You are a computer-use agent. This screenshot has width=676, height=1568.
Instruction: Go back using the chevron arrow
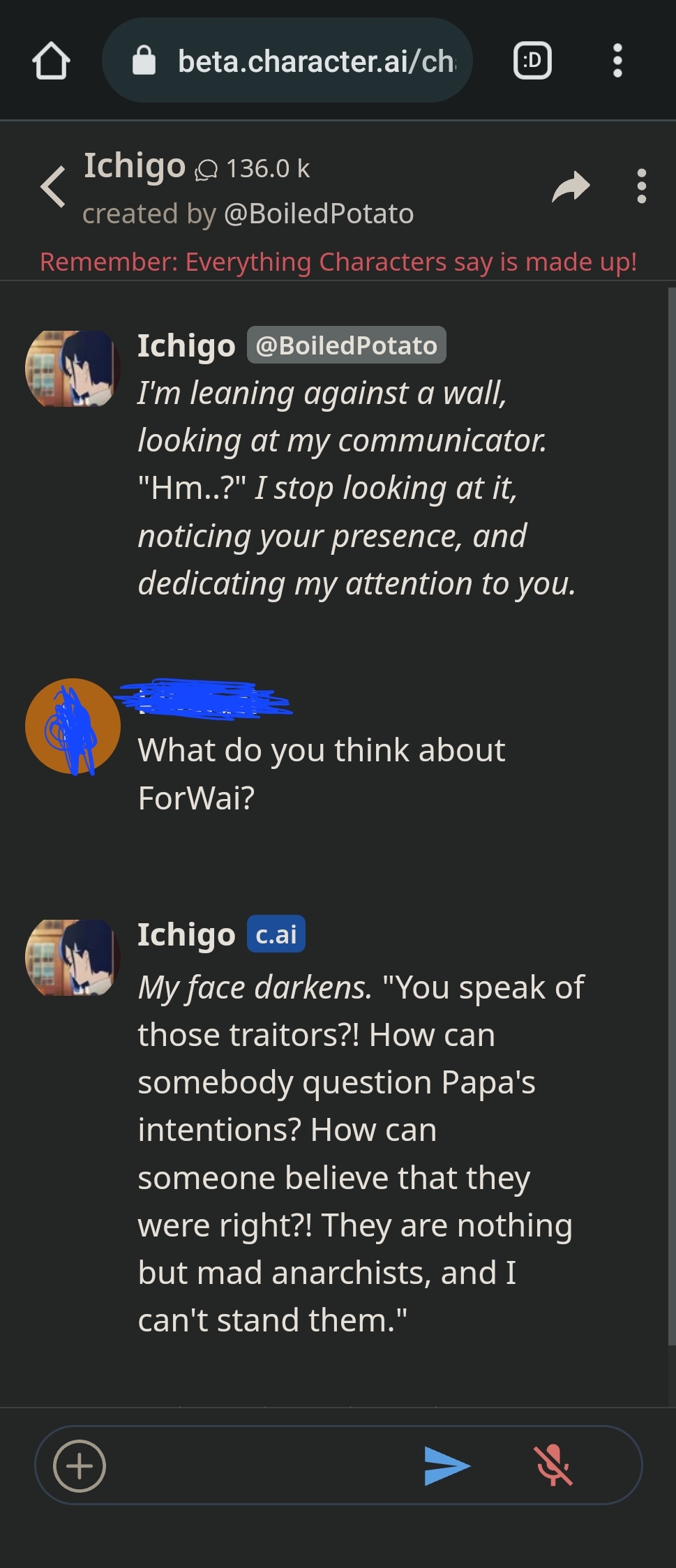[53, 187]
